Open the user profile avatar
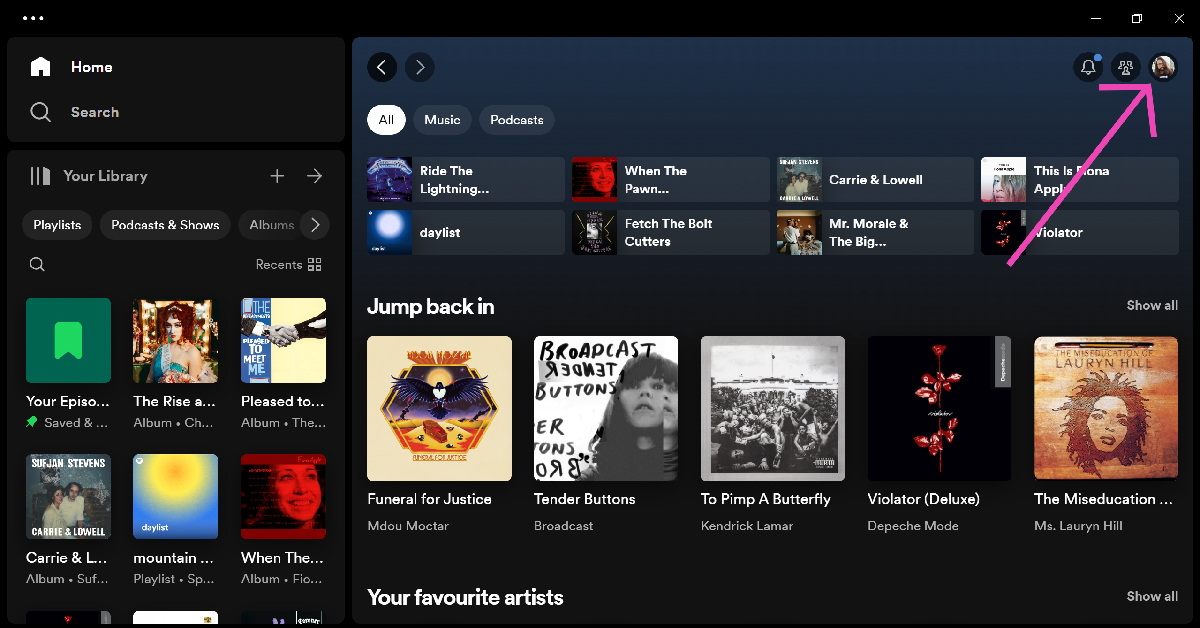This screenshot has width=1200, height=628. point(1163,67)
